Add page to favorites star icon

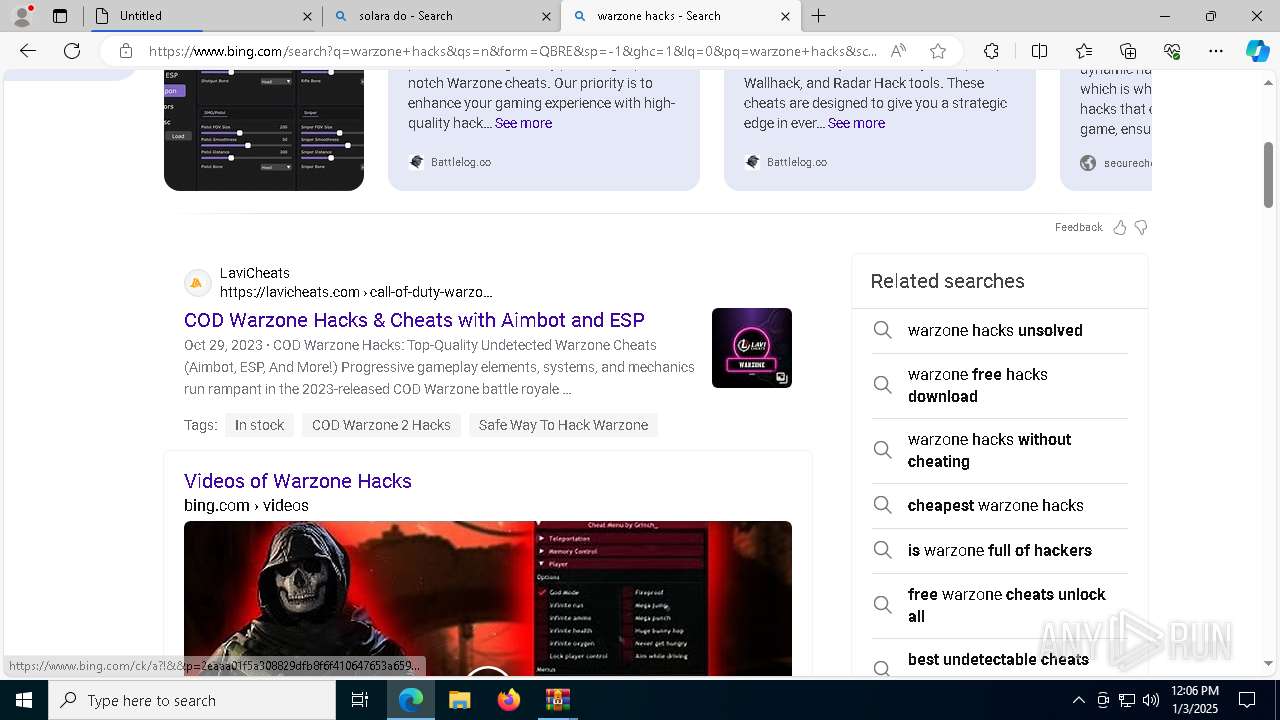pyautogui.click(x=937, y=51)
